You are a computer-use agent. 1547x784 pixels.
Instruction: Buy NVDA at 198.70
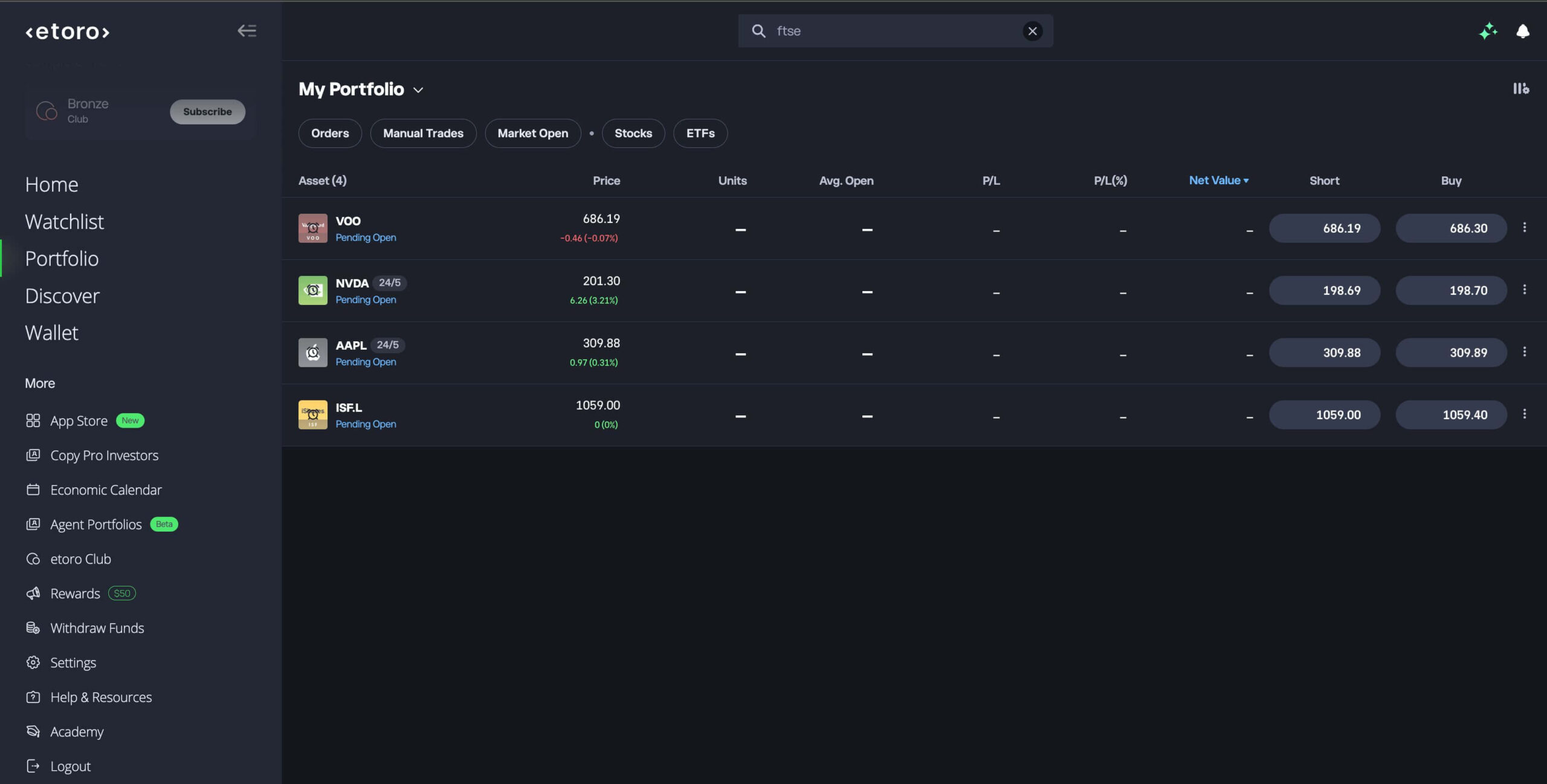(x=1451, y=291)
